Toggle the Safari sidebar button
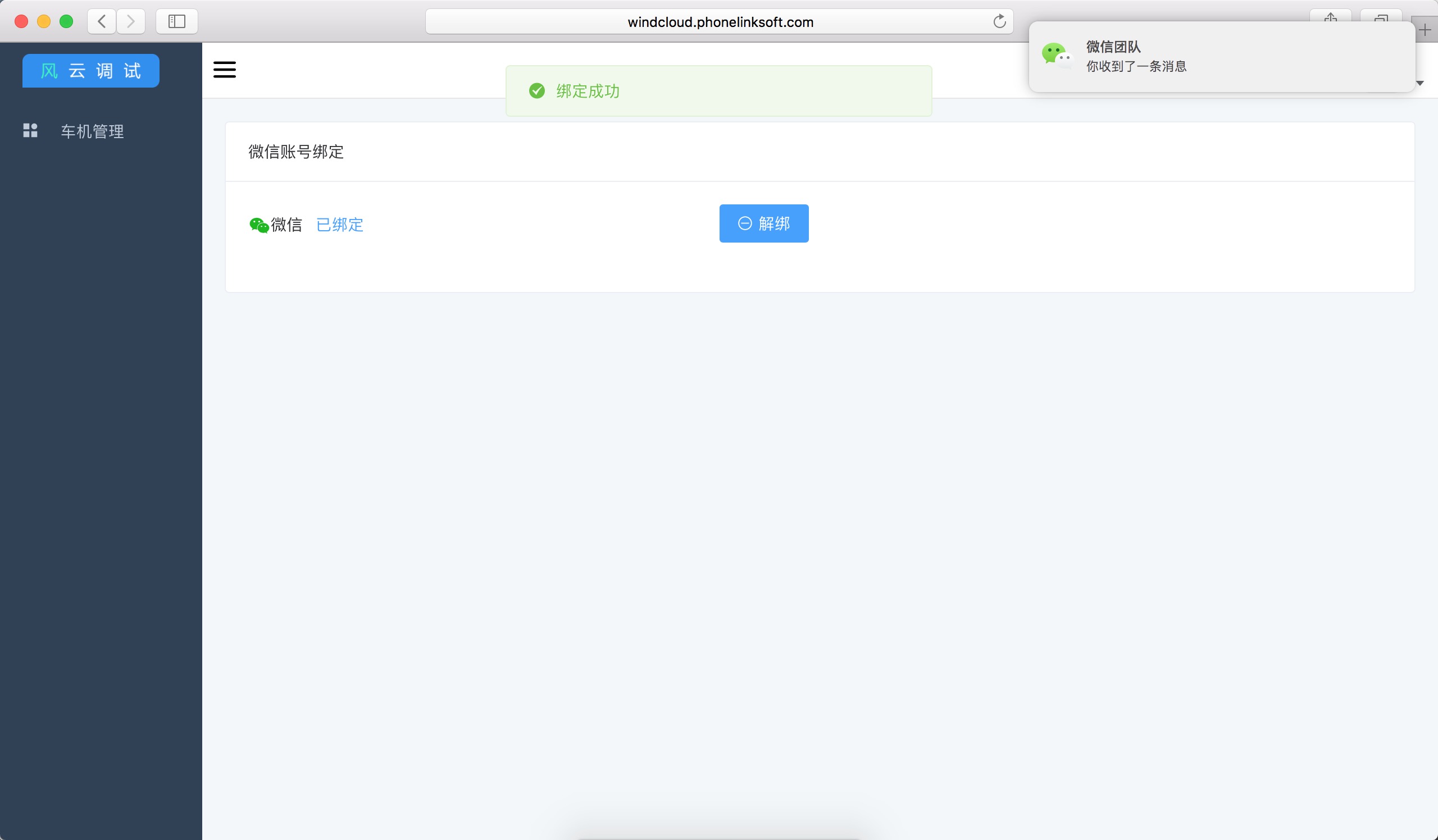This screenshot has width=1438, height=840. 177,22
